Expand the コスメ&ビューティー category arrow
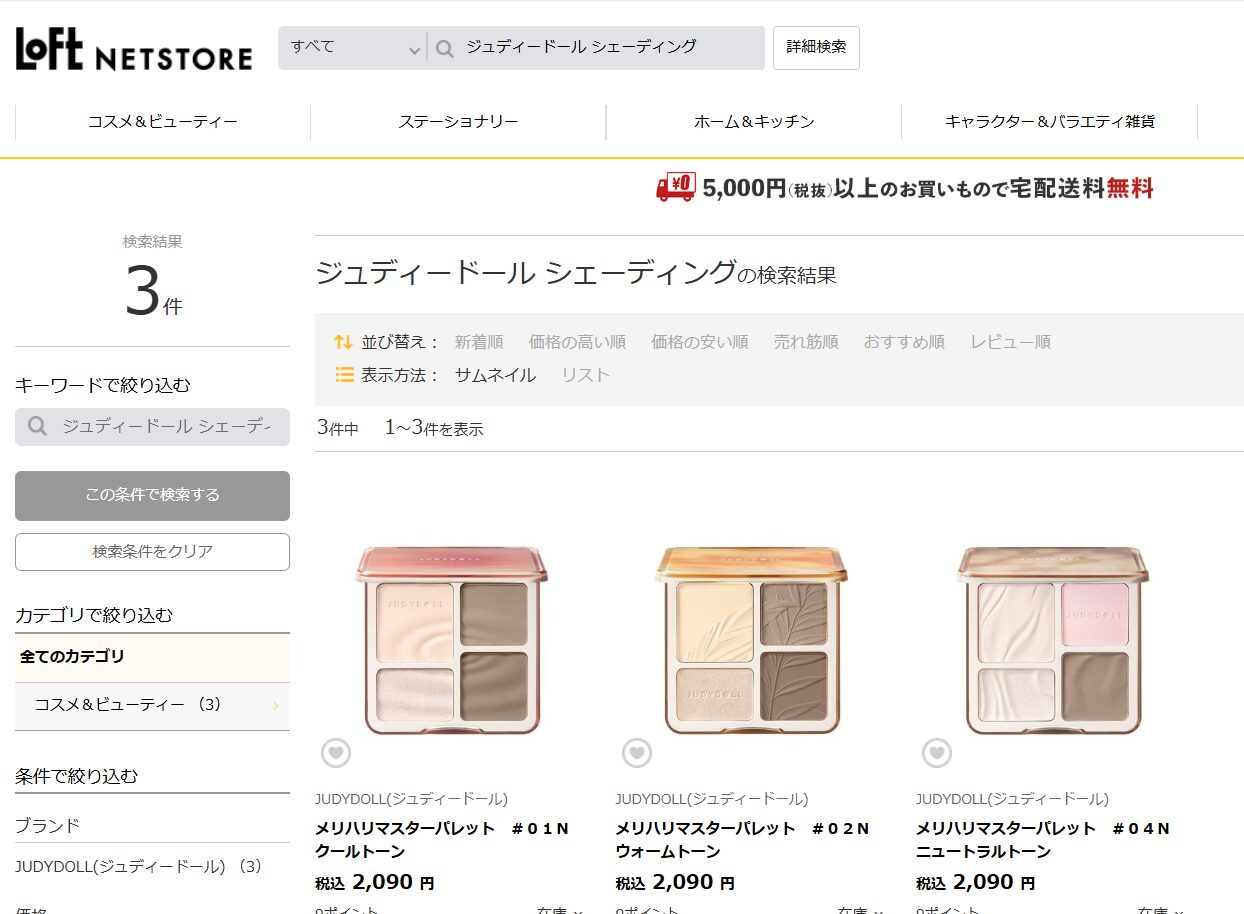Viewport: 1244px width, 914px height. [x=276, y=706]
